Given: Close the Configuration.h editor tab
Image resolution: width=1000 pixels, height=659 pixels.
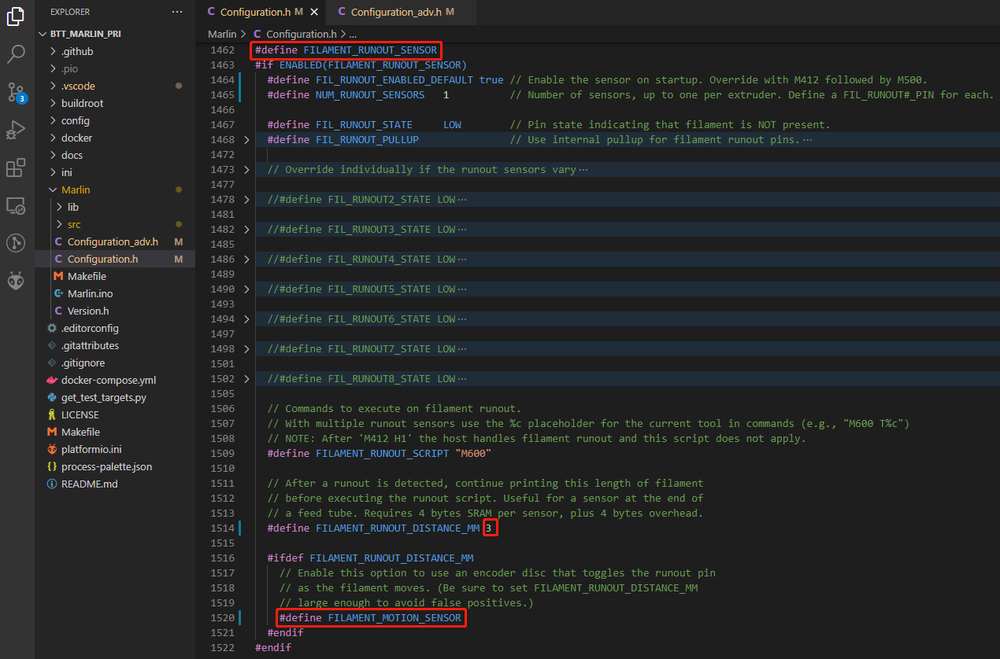Looking at the screenshot, I should click(x=313, y=12).
